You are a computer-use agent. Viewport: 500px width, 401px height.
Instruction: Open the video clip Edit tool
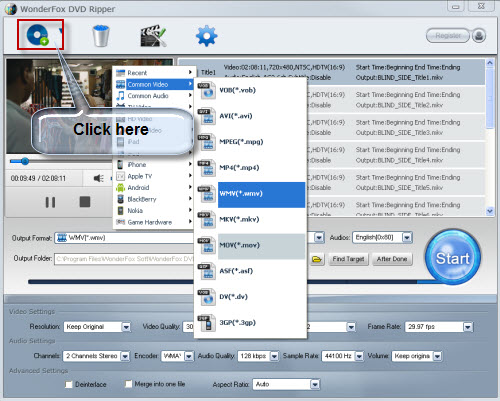(x=153, y=36)
